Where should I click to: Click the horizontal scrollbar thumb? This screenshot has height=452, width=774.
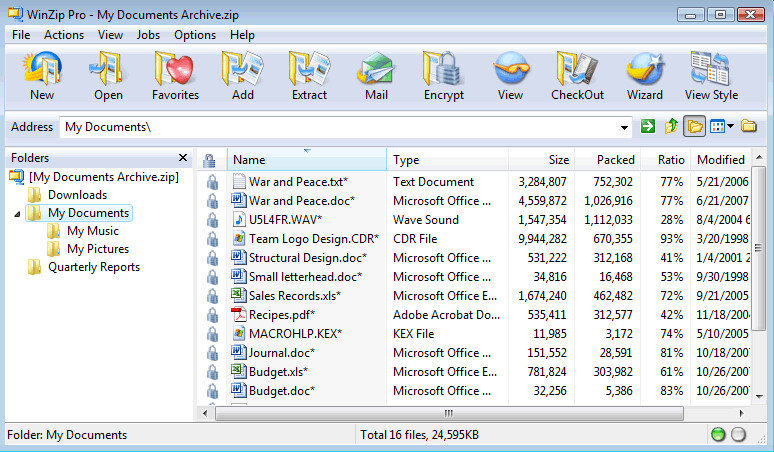[x=449, y=413]
